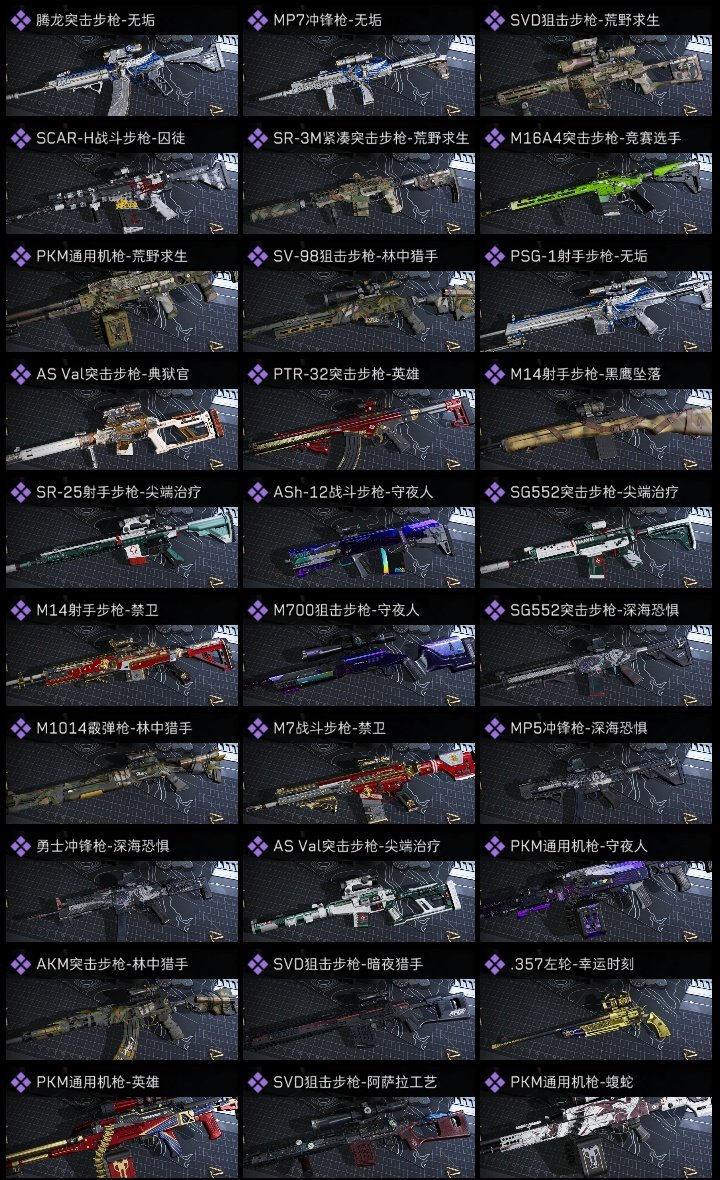Viewport: 720px width, 1180px height.
Task: Click the purple rarity icon beside 腾龙突击步枪-无垢
Action: point(20,20)
